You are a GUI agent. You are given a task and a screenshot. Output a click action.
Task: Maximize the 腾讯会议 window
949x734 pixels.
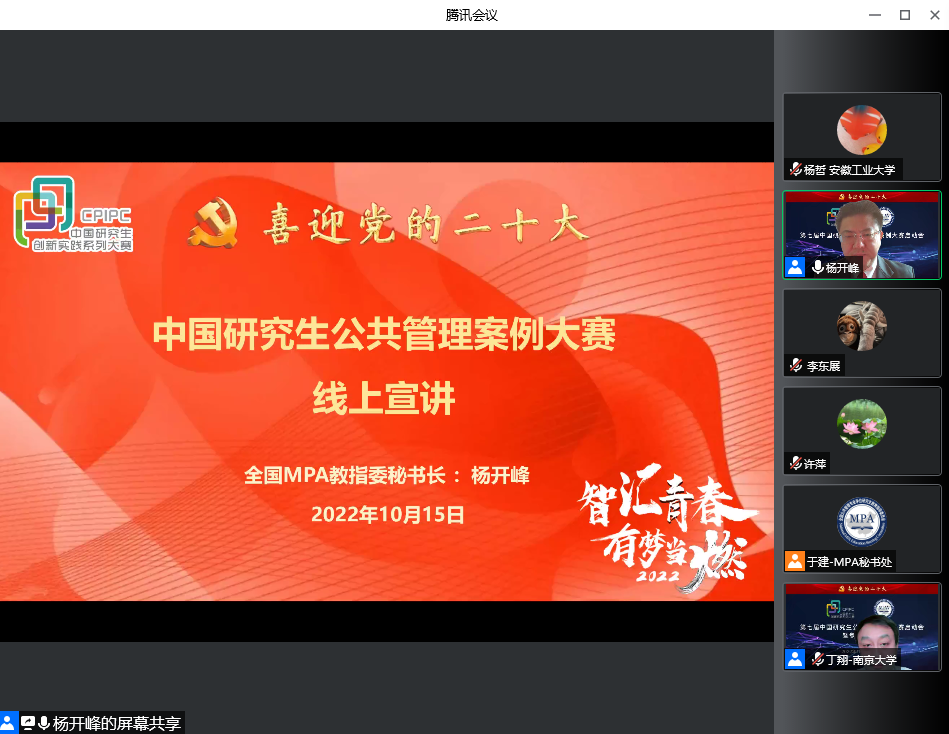(904, 15)
